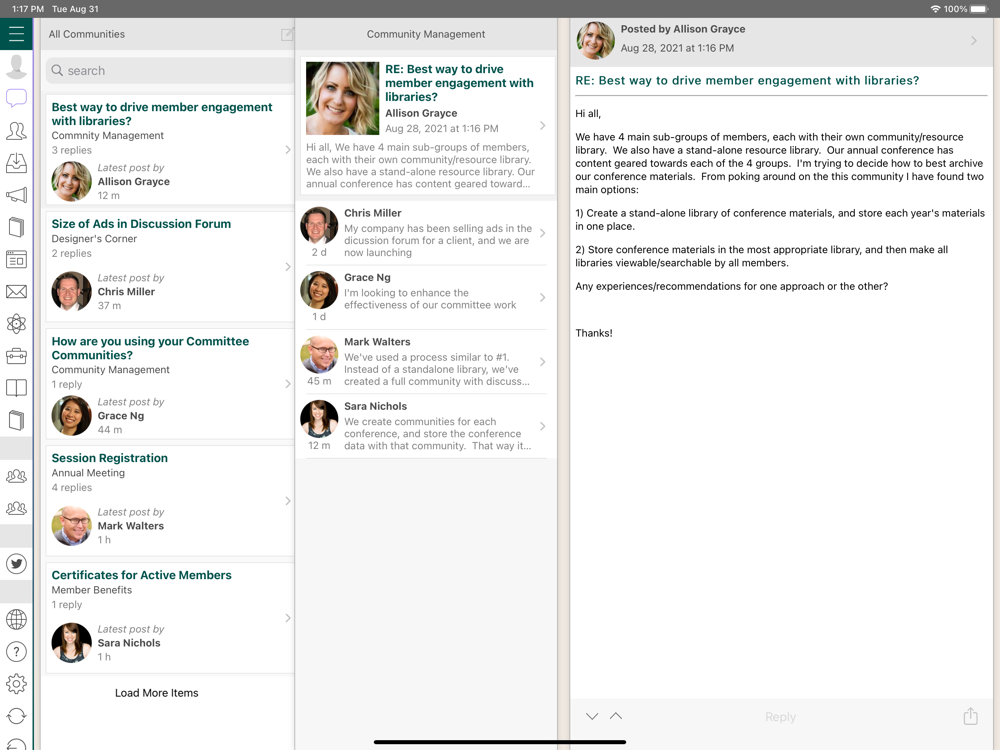Open the briefcase icon in sidebar
The height and width of the screenshot is (750, 1000).
click(16, 356)
